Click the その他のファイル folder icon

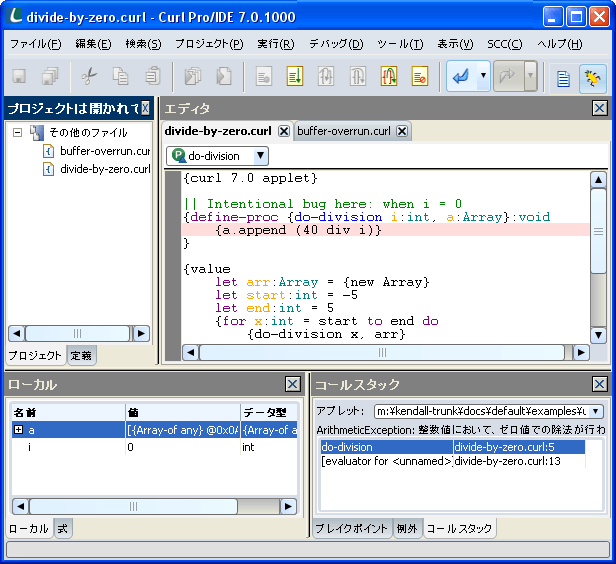click(37, 133)
